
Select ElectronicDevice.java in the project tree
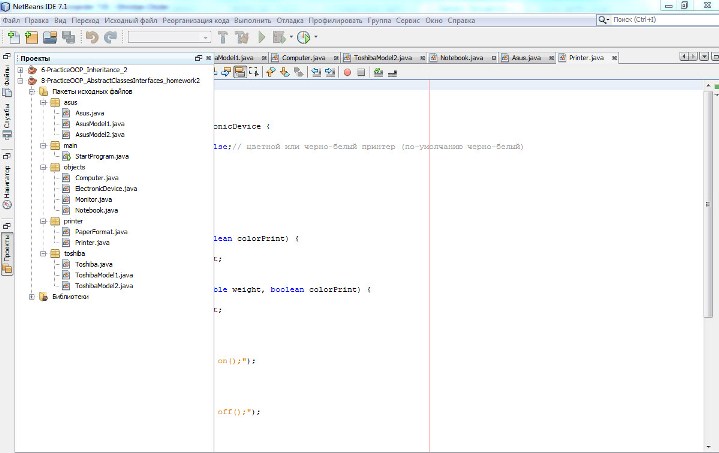point(105,188)
